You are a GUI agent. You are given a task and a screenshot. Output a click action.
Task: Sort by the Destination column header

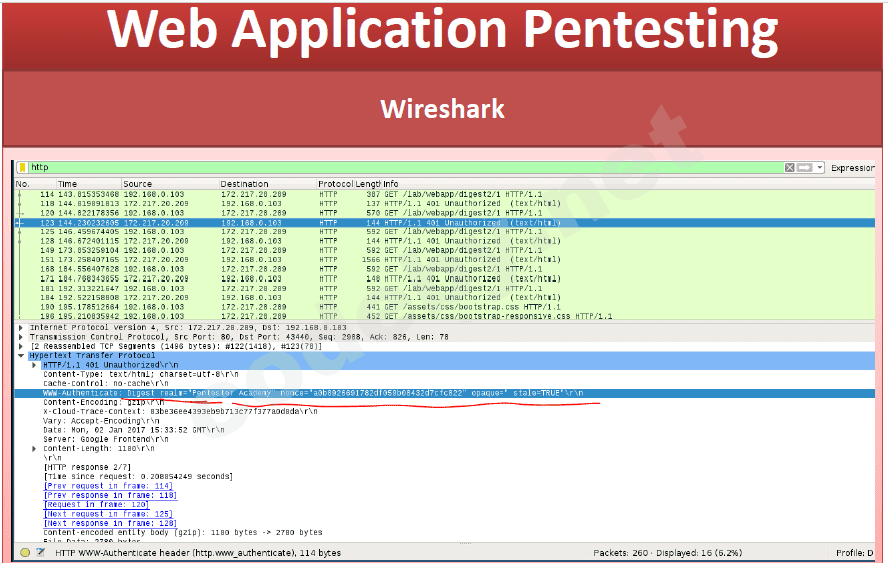pyautogui.click(x=245, y=184)
